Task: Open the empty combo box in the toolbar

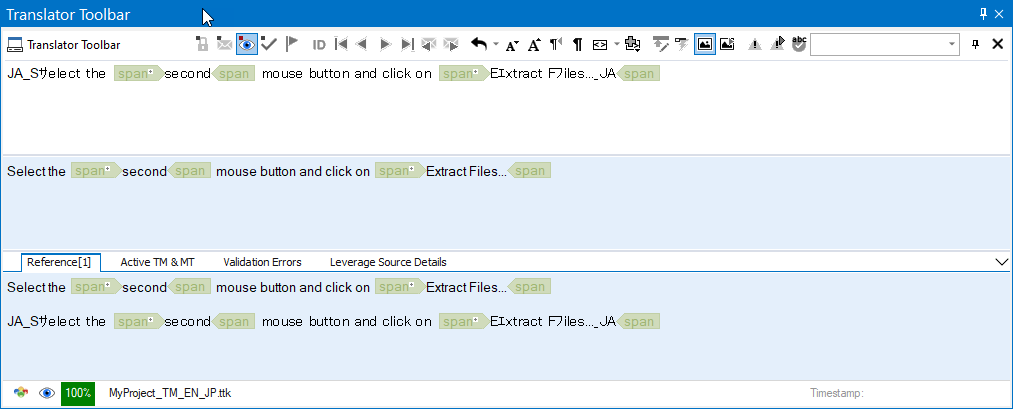Action: point(885,44)
